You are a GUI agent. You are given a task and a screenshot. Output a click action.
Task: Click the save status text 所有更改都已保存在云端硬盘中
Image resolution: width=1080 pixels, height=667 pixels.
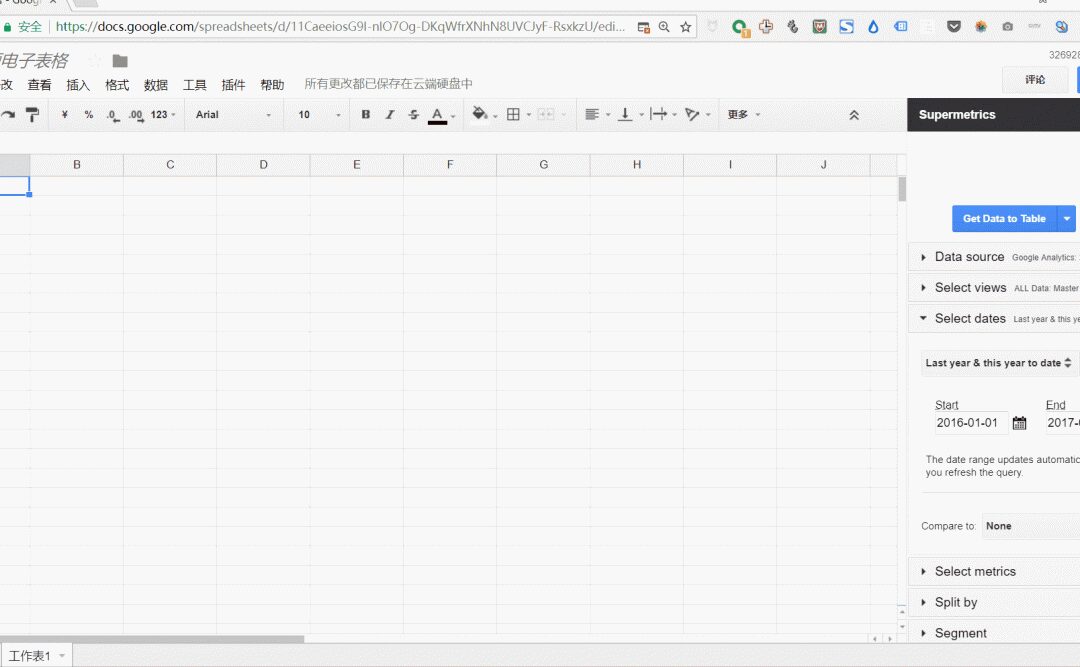click(388, 84)
